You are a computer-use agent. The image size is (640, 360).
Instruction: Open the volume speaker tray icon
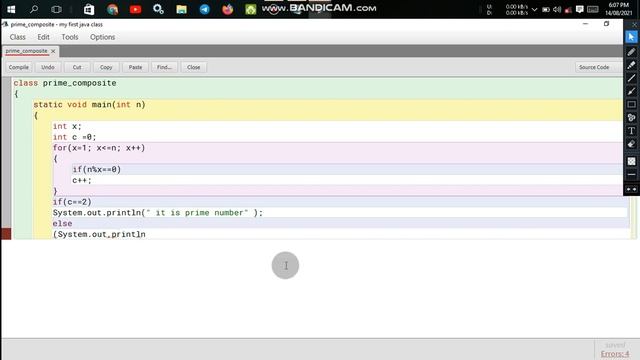click(557, 9)
